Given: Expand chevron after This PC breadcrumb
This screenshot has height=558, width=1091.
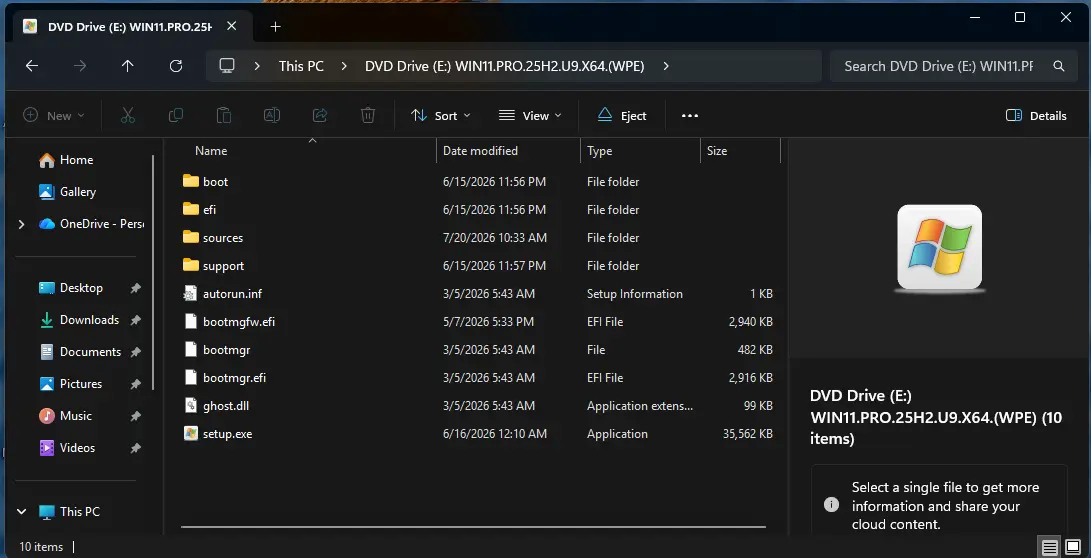Looking at the screenshot, I should [344, 66].
